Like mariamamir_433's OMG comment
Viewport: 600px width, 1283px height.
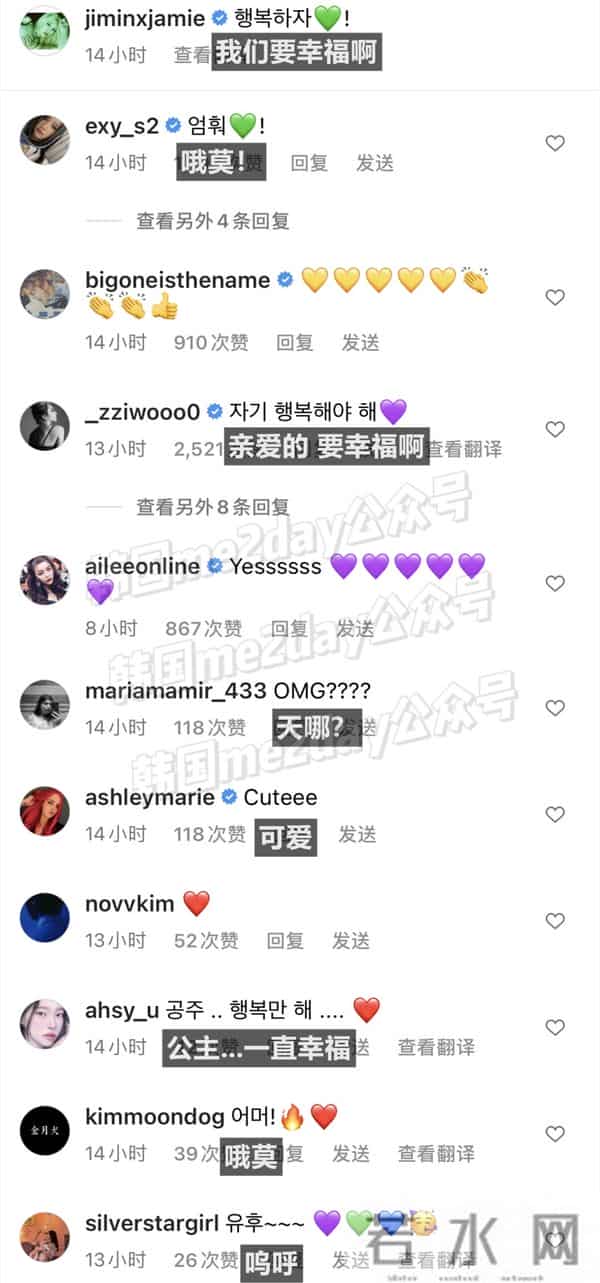tap(555, 708)
